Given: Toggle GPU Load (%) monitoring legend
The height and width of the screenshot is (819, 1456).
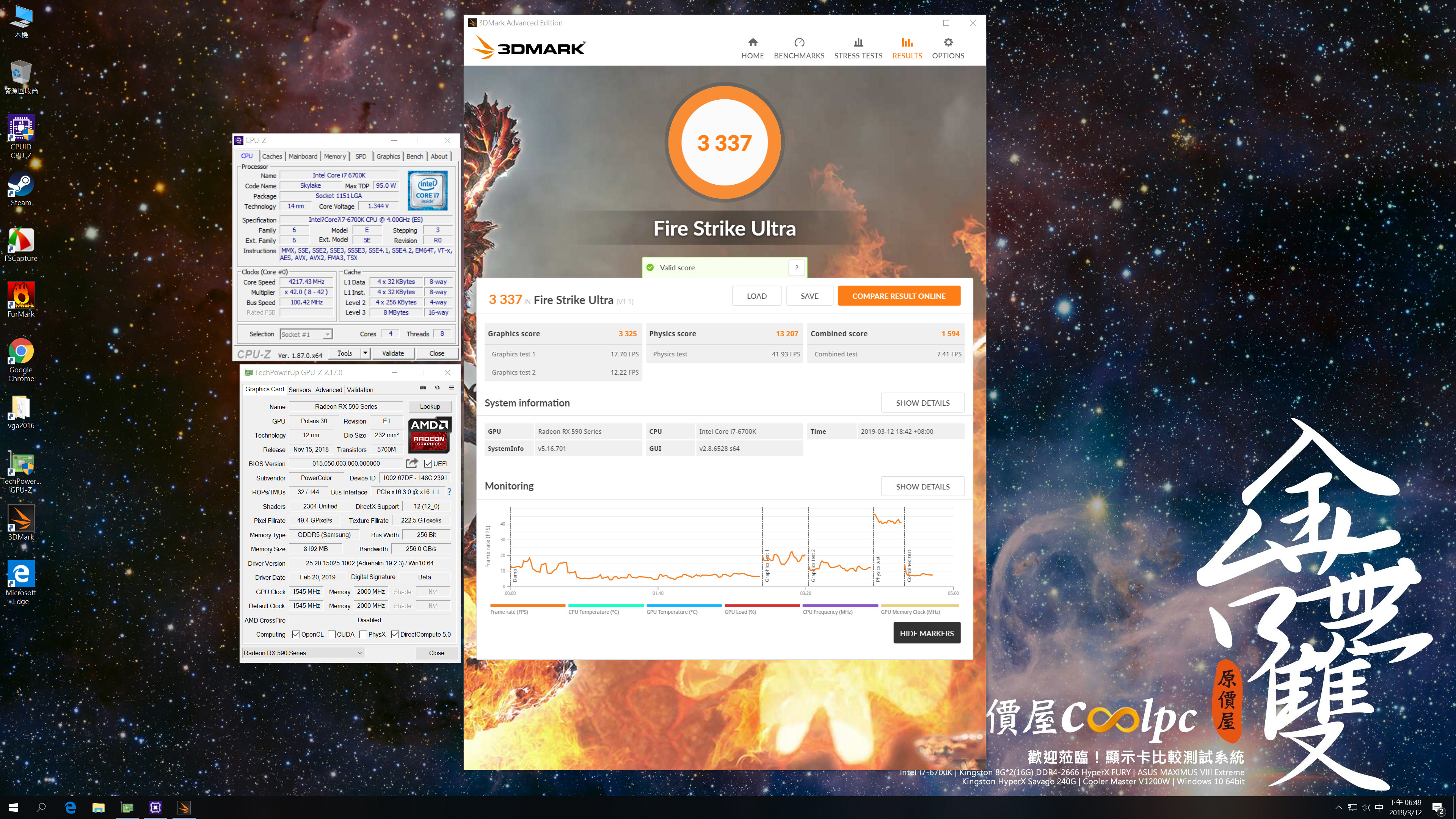Looking at the screenshot, I should (761, 609).
